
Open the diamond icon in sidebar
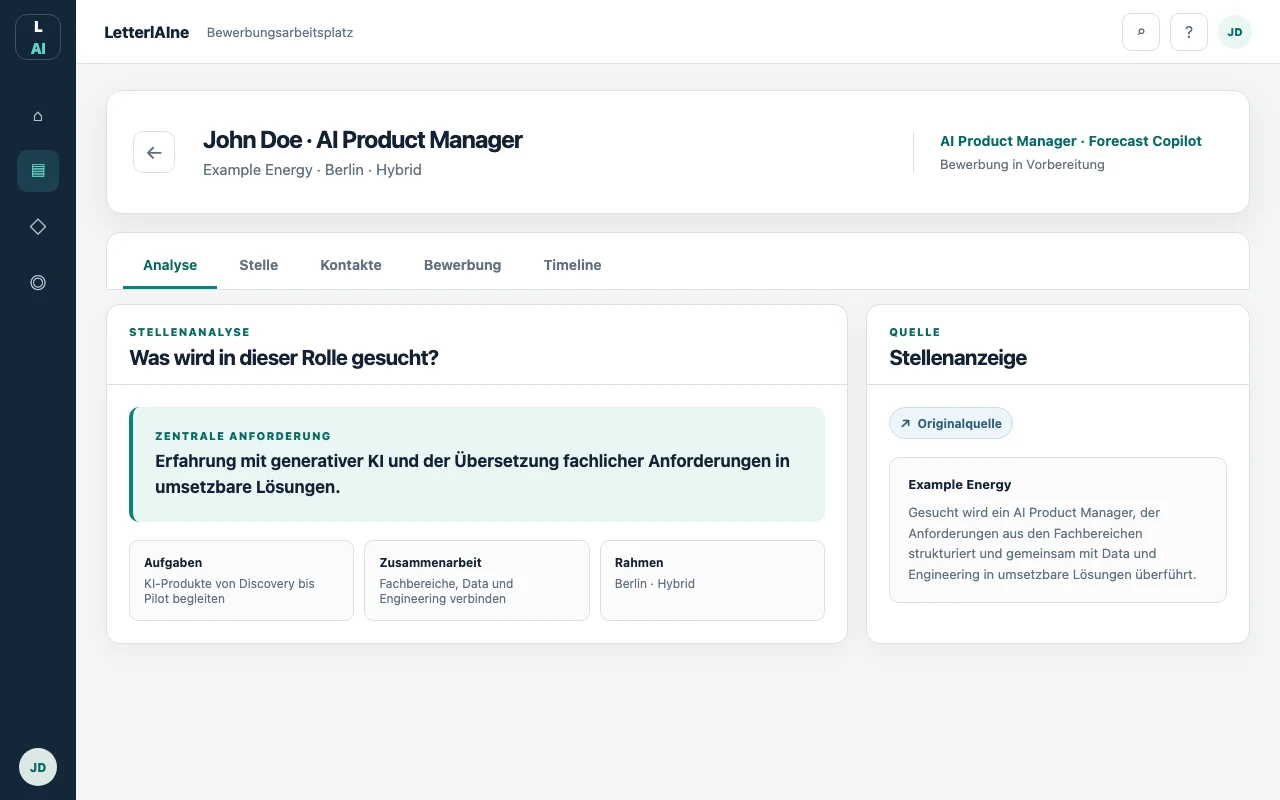(38, 227)
